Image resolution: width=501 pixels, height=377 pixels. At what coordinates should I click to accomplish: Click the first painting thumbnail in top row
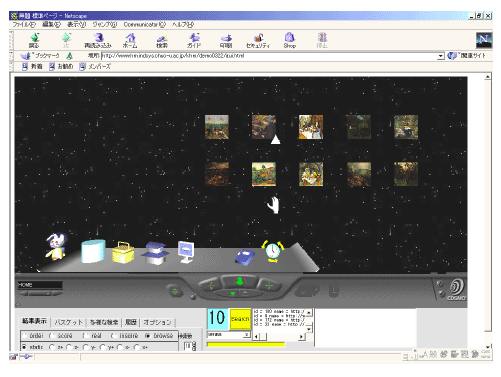[217, 127]
